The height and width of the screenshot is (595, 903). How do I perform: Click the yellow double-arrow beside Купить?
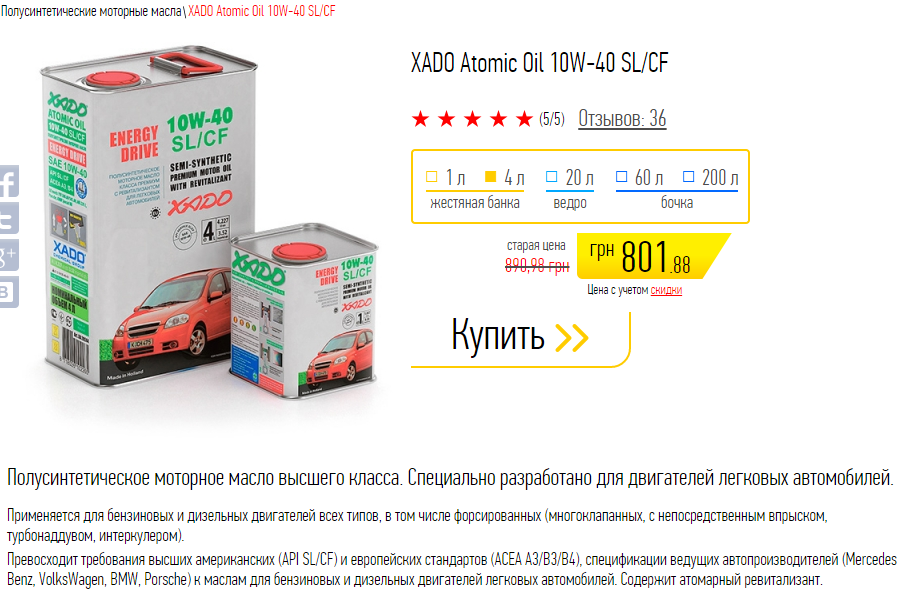571,337
